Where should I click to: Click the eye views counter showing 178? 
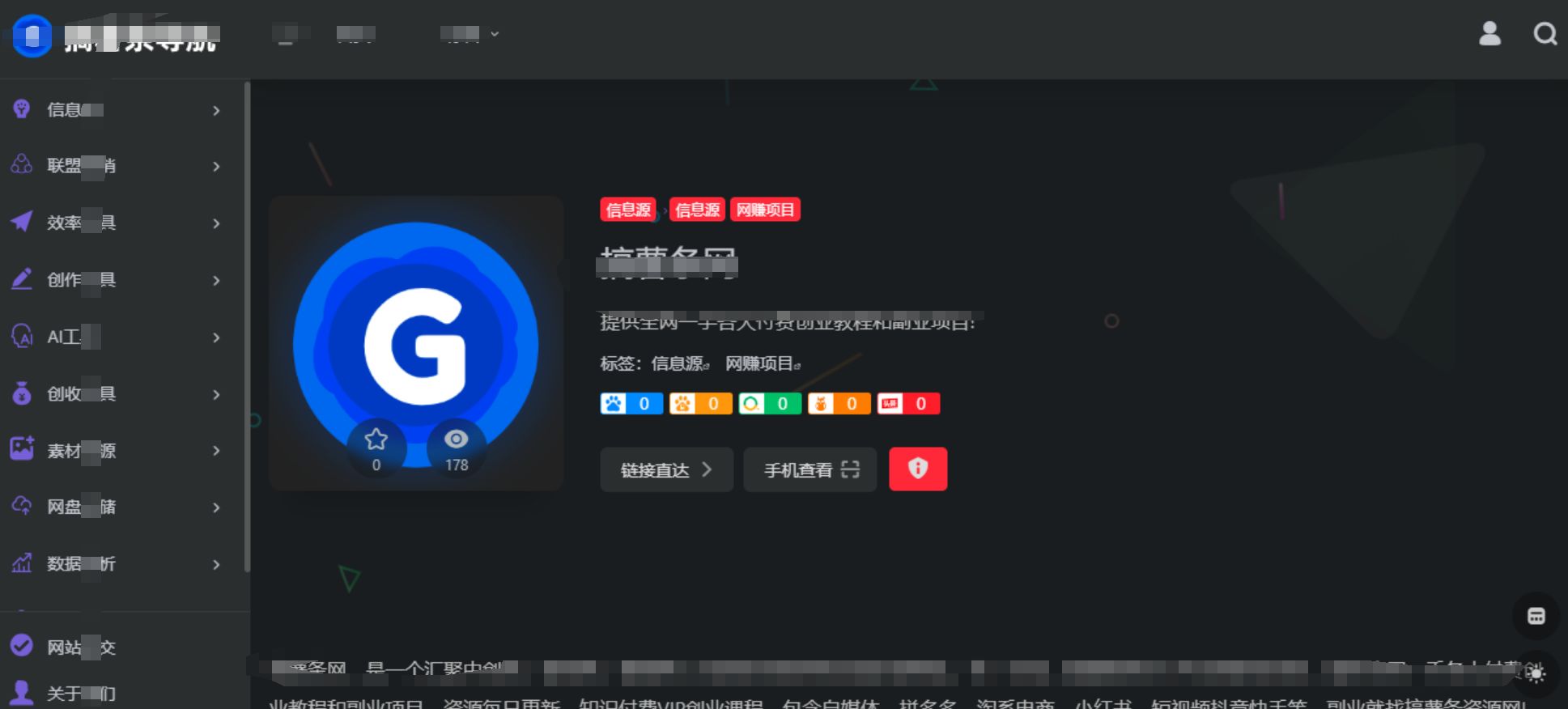(x=457, y=448)
